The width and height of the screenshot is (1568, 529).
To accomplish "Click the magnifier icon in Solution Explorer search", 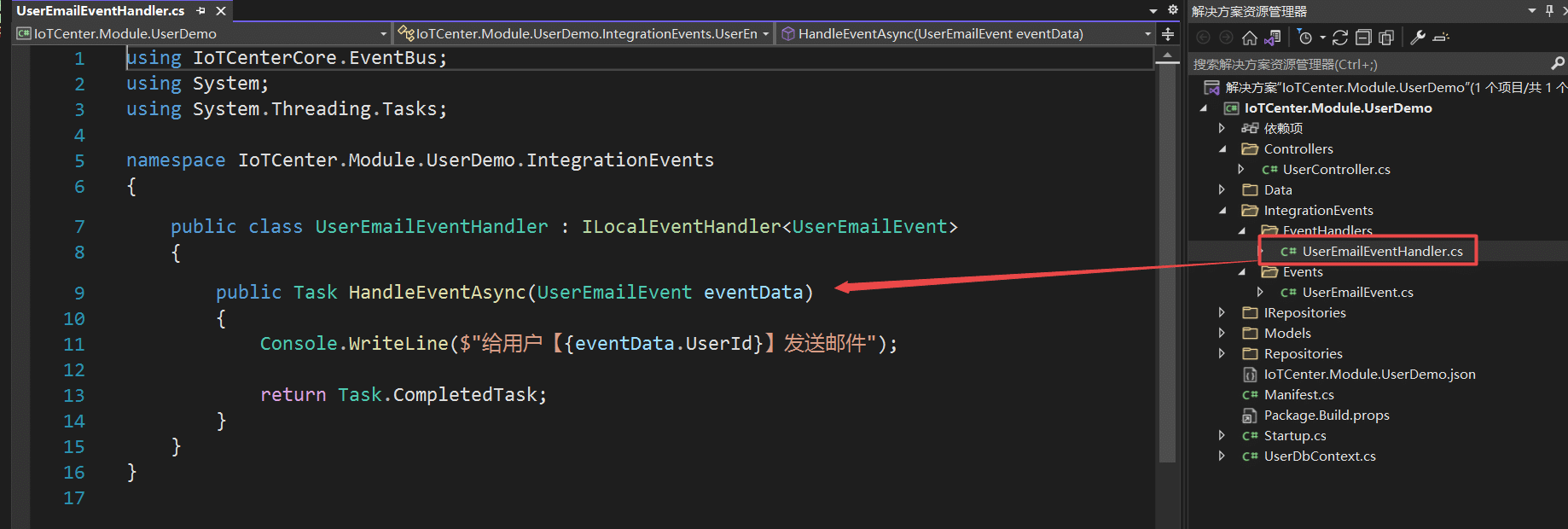I will pos(1558,63).
